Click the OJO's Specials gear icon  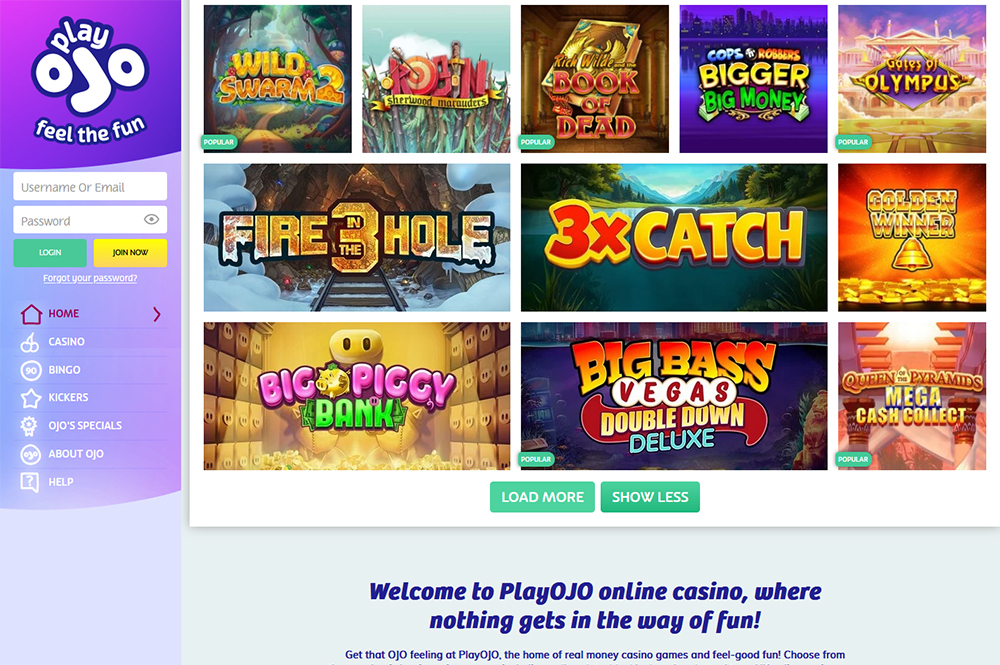point(29,426)
